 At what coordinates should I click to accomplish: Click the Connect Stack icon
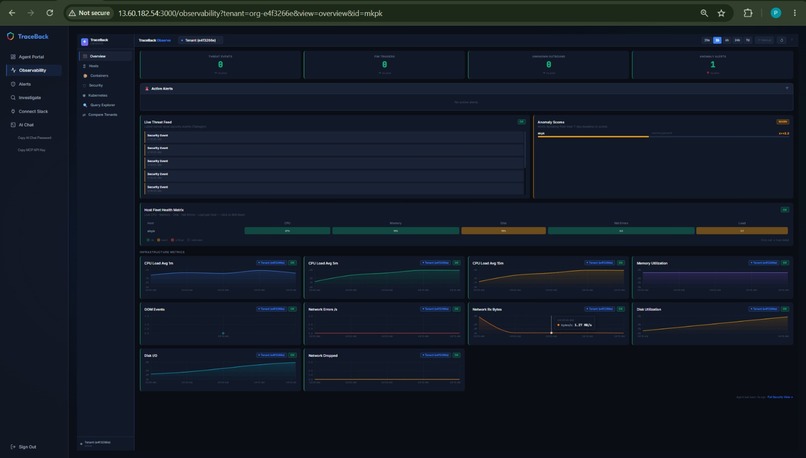(13, 111)
